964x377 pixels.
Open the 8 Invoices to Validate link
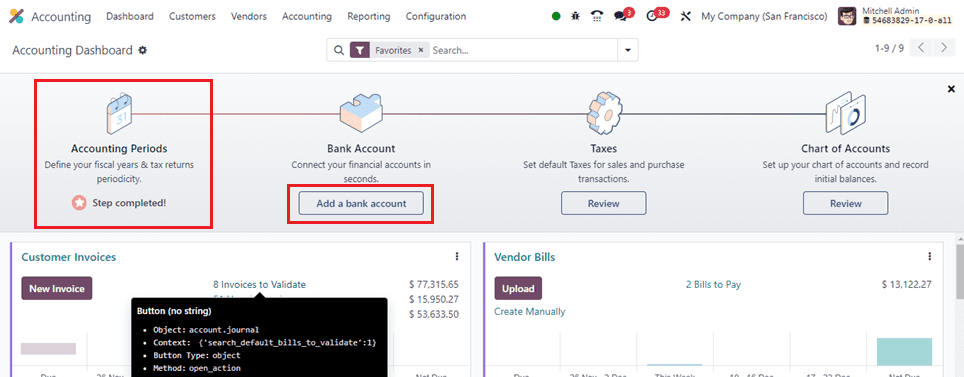[259, 284]
